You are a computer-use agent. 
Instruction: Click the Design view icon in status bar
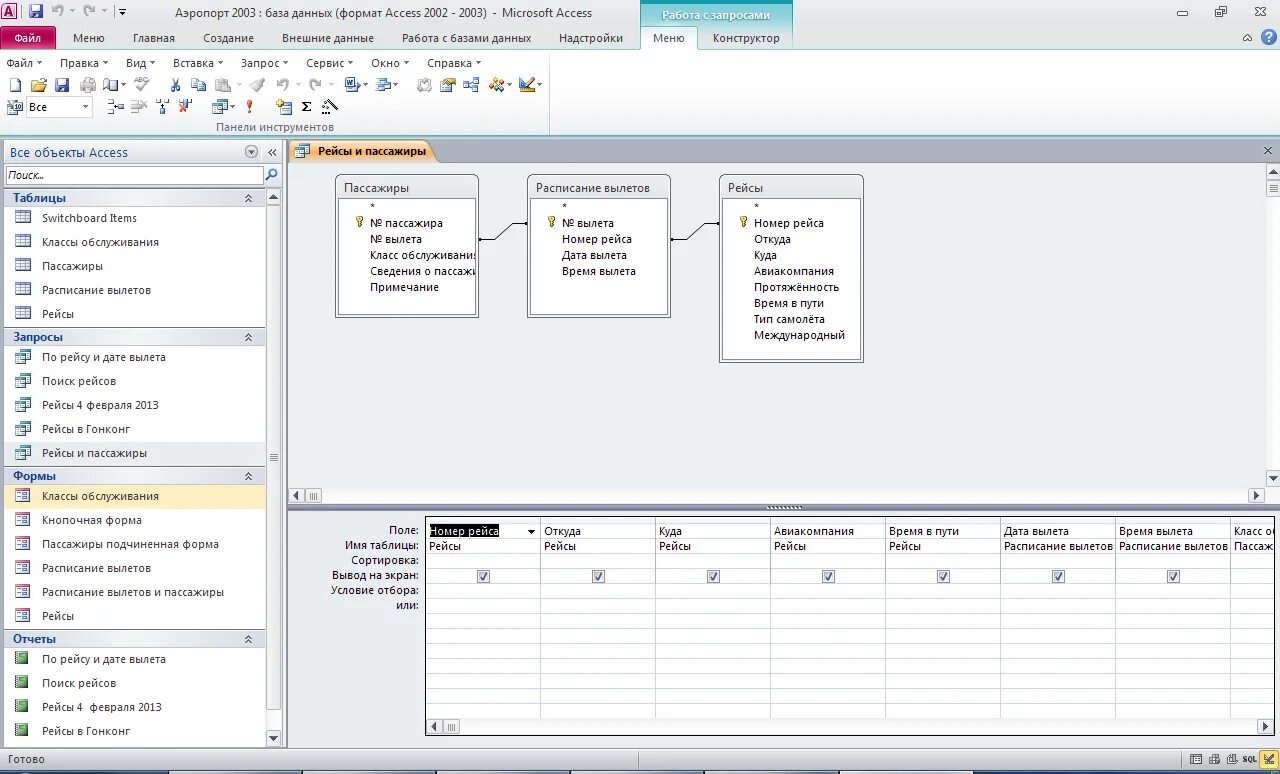(x=1268, y=759)
